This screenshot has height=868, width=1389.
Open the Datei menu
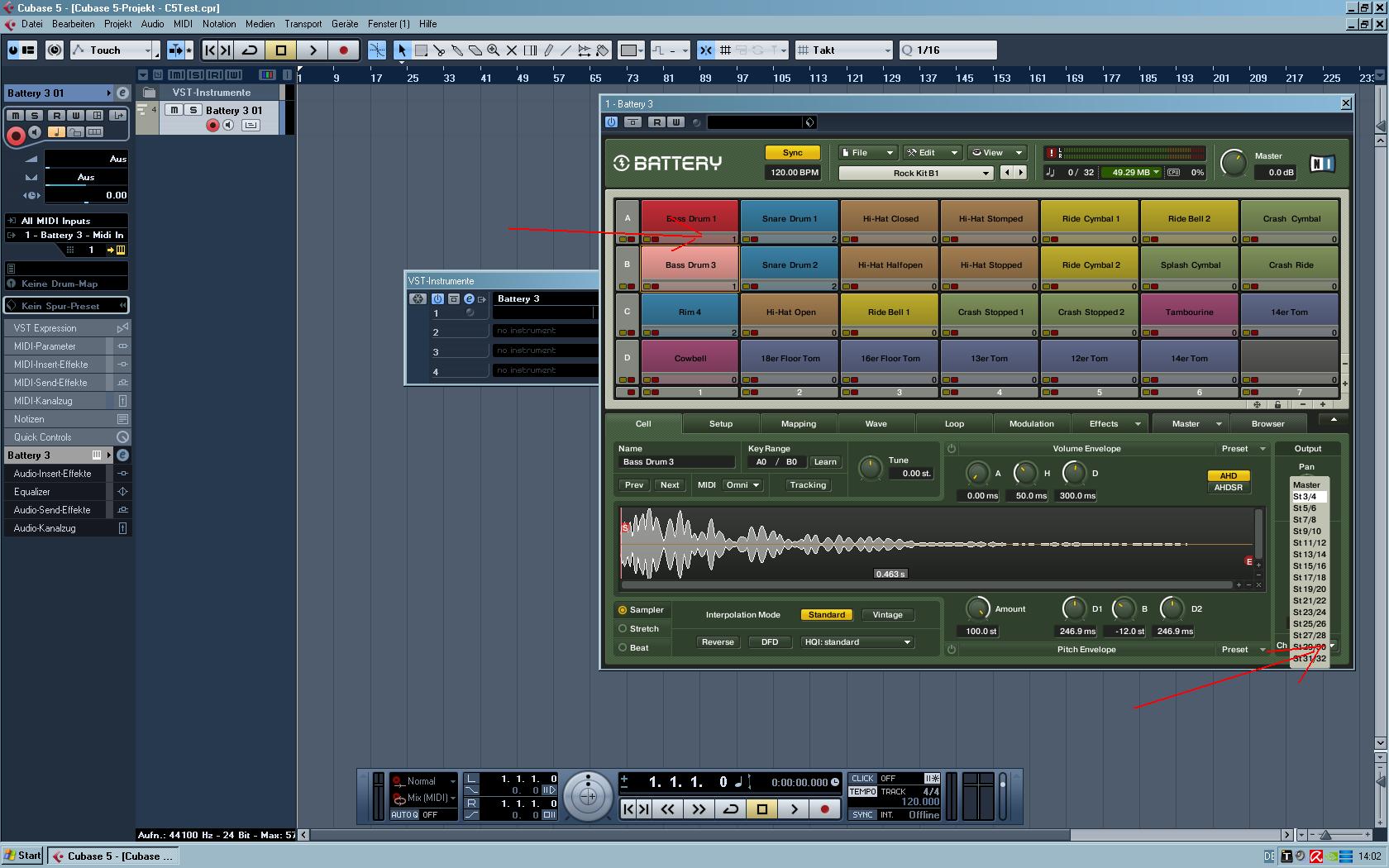32,24
